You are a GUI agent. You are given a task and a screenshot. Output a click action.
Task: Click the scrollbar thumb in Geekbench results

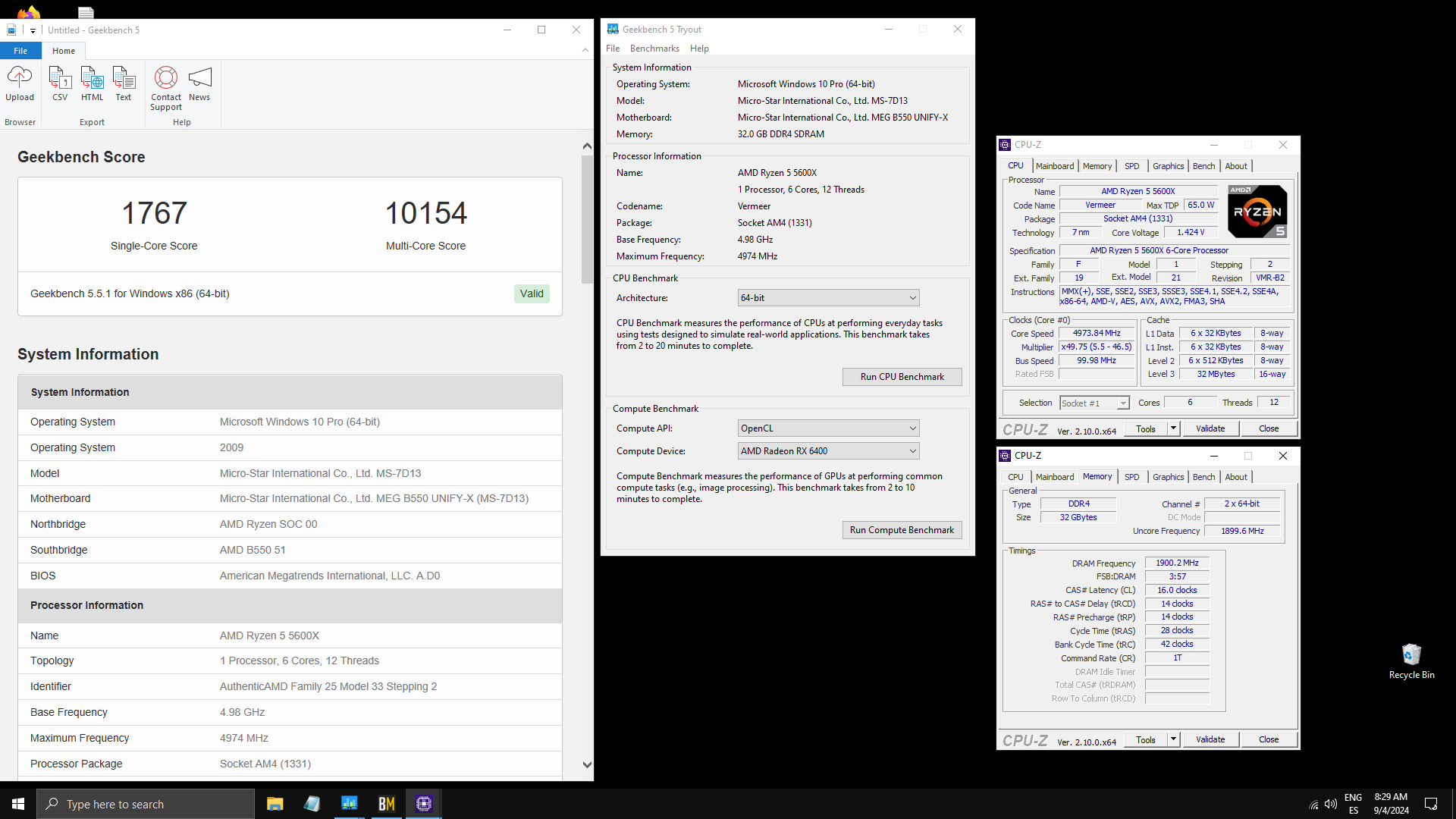point(587,218)
